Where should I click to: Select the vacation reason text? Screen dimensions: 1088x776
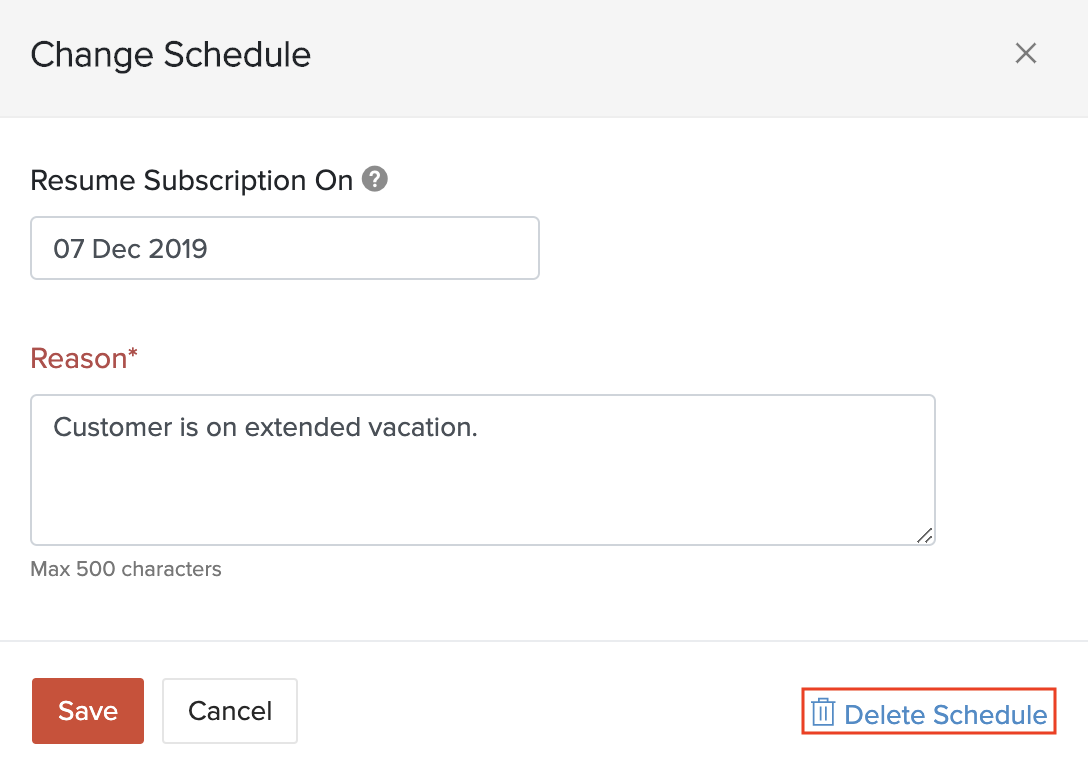click(264, 427)
